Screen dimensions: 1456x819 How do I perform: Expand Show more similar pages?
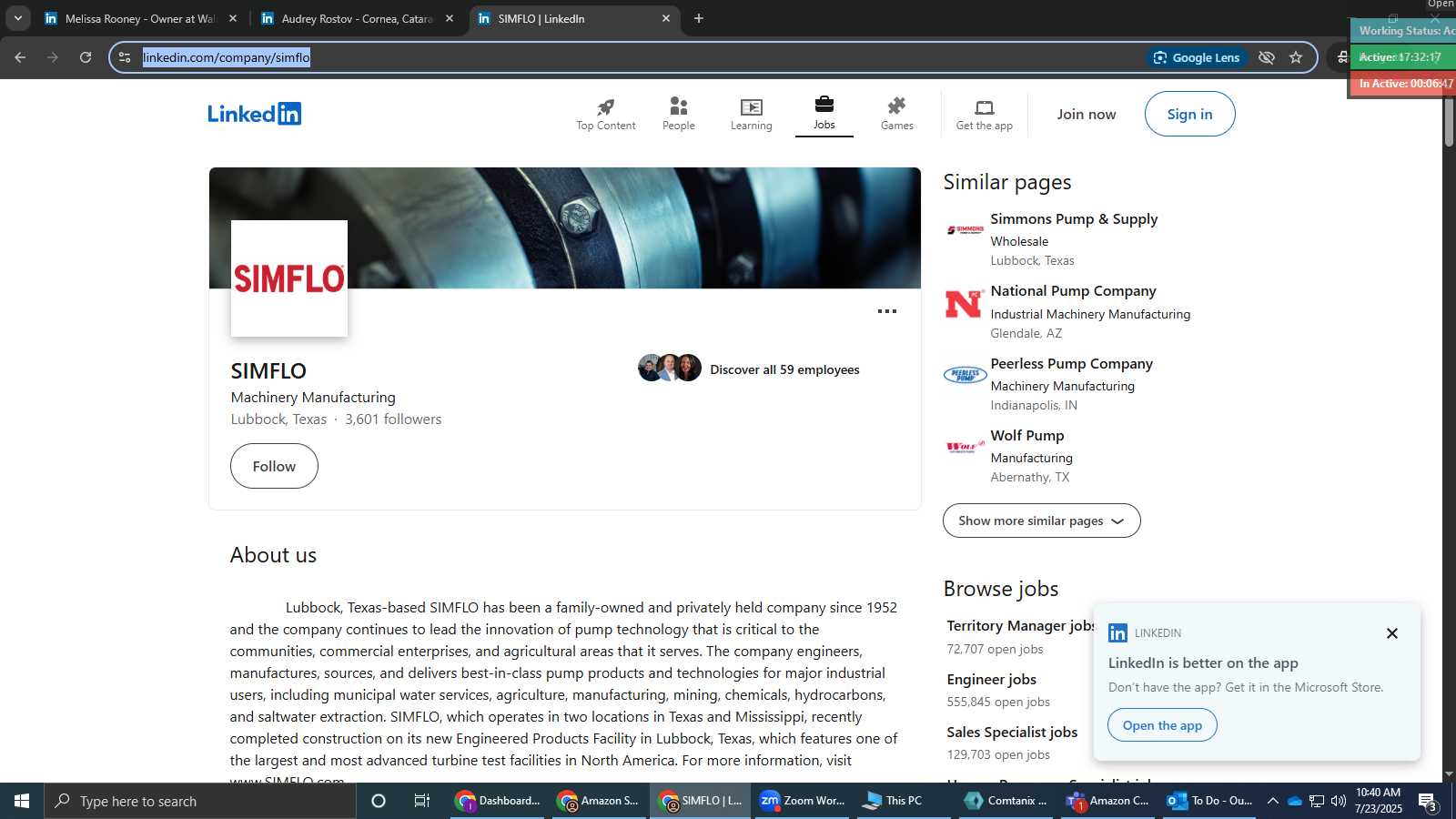(x=1041, y=521)
